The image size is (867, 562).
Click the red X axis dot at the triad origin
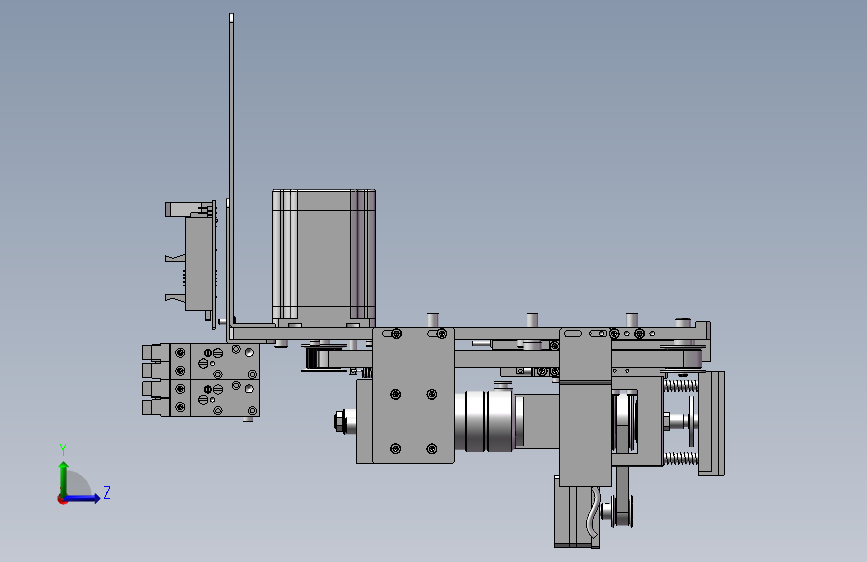(x=62, y=500)
